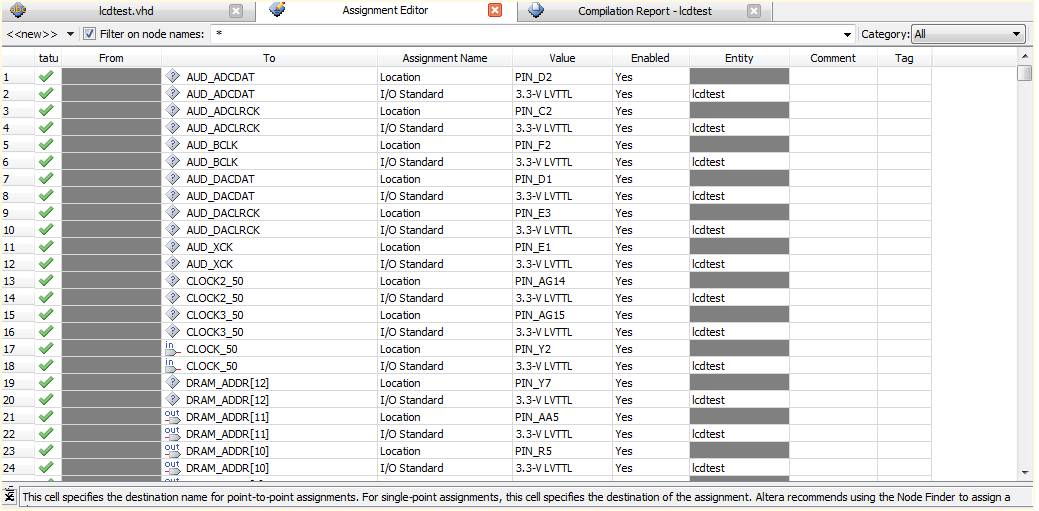Click the node icon in row 19 DRAM_ADDR[12]

[x=172, y=382]
